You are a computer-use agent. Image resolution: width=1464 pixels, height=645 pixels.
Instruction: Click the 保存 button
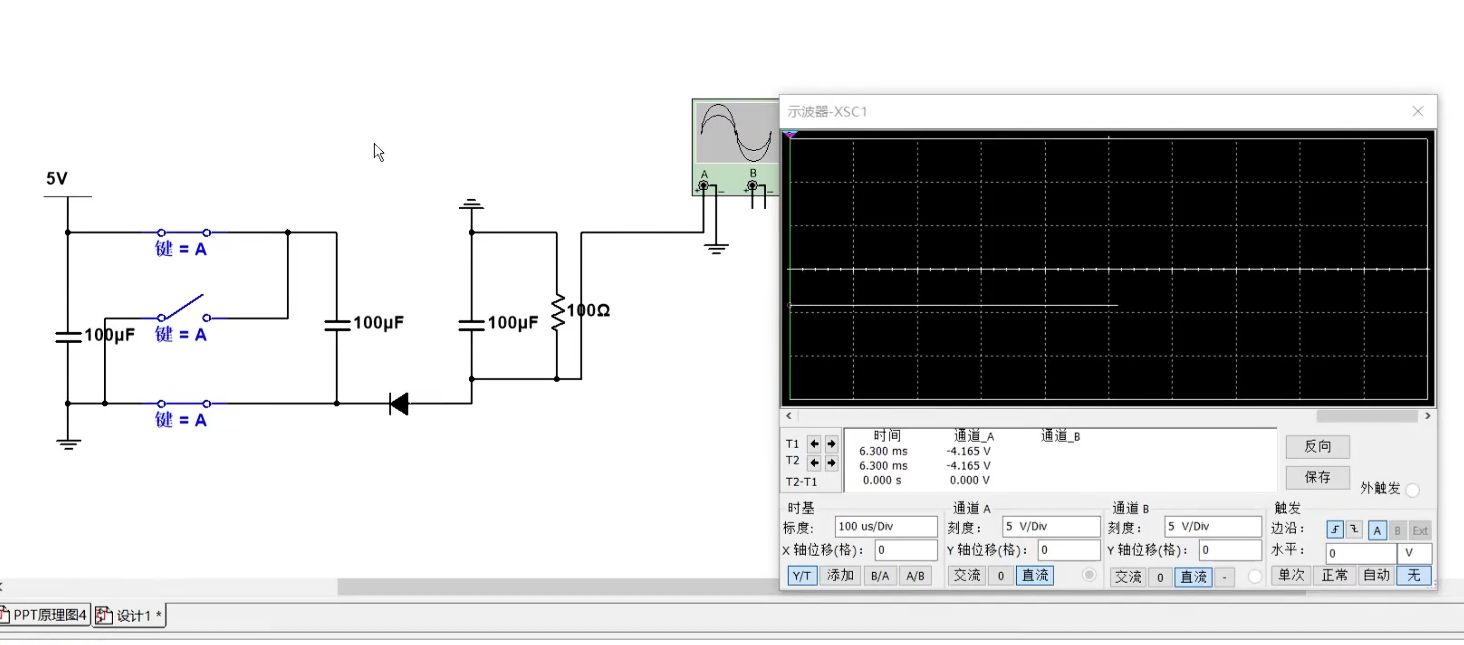tap(1317, 477)
